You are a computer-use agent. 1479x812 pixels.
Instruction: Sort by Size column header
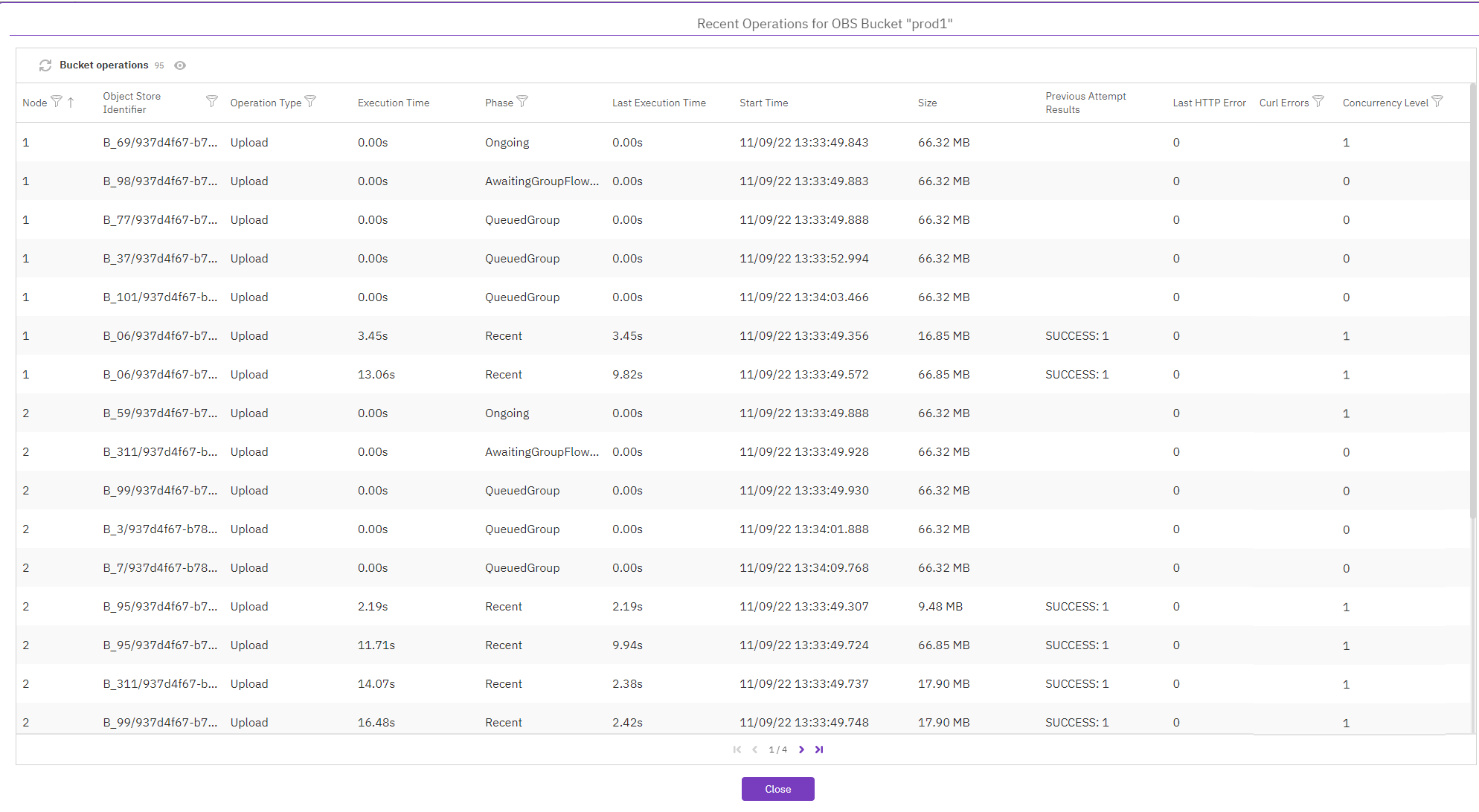[x=927, y=103]
